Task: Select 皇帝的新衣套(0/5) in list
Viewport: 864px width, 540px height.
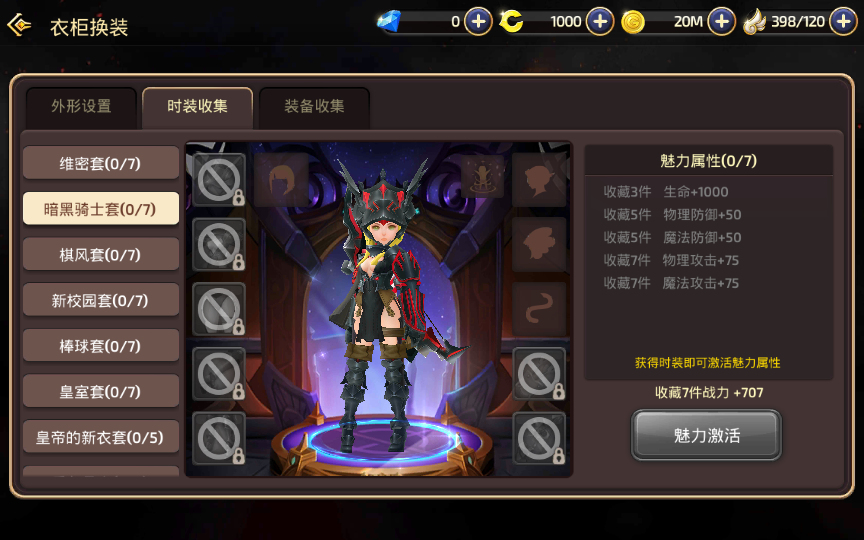Action: [x=101, y=437]
